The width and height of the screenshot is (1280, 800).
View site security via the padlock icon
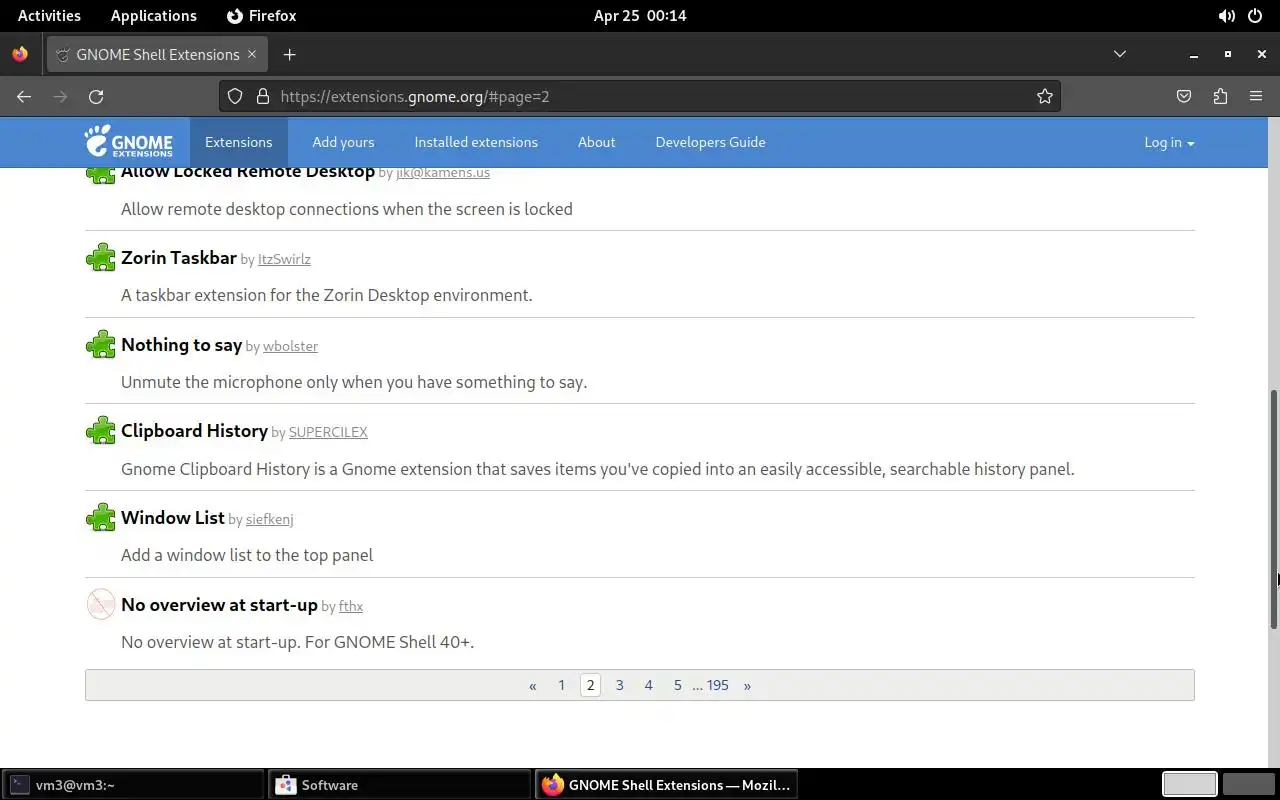tap(263, 96)
